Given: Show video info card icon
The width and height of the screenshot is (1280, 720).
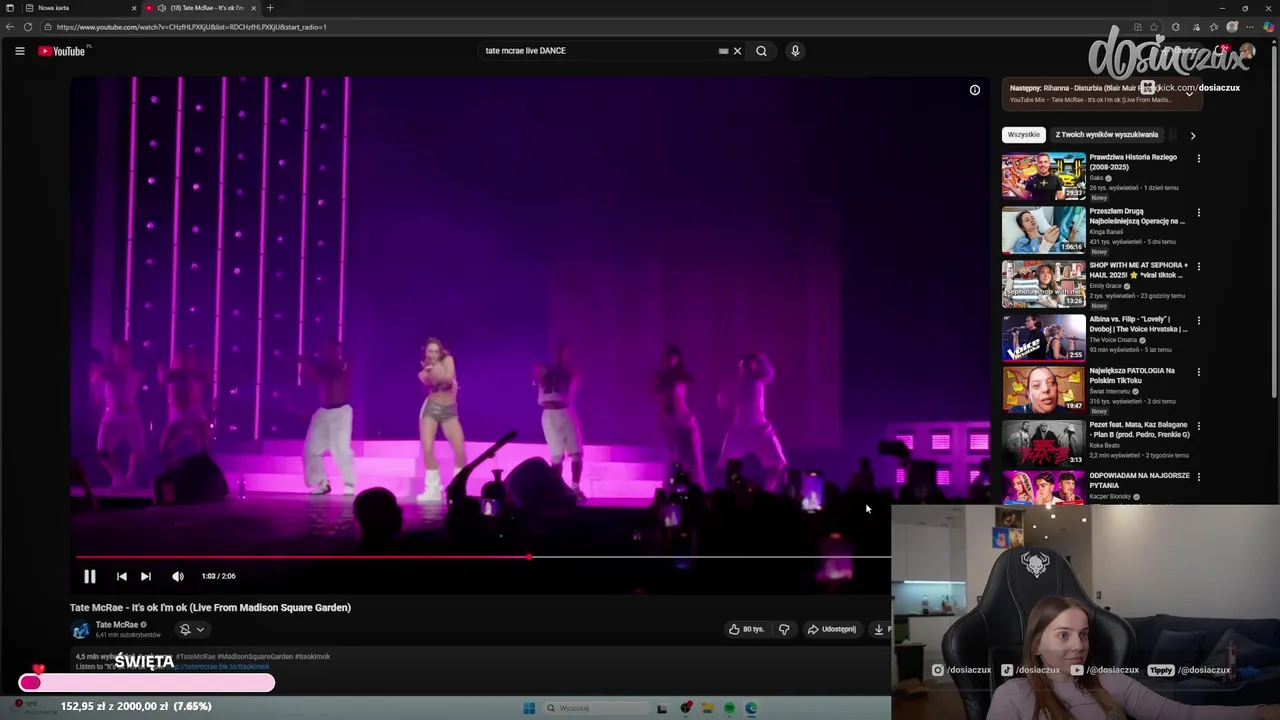Looking at the screenshot, I should point(975,90).
